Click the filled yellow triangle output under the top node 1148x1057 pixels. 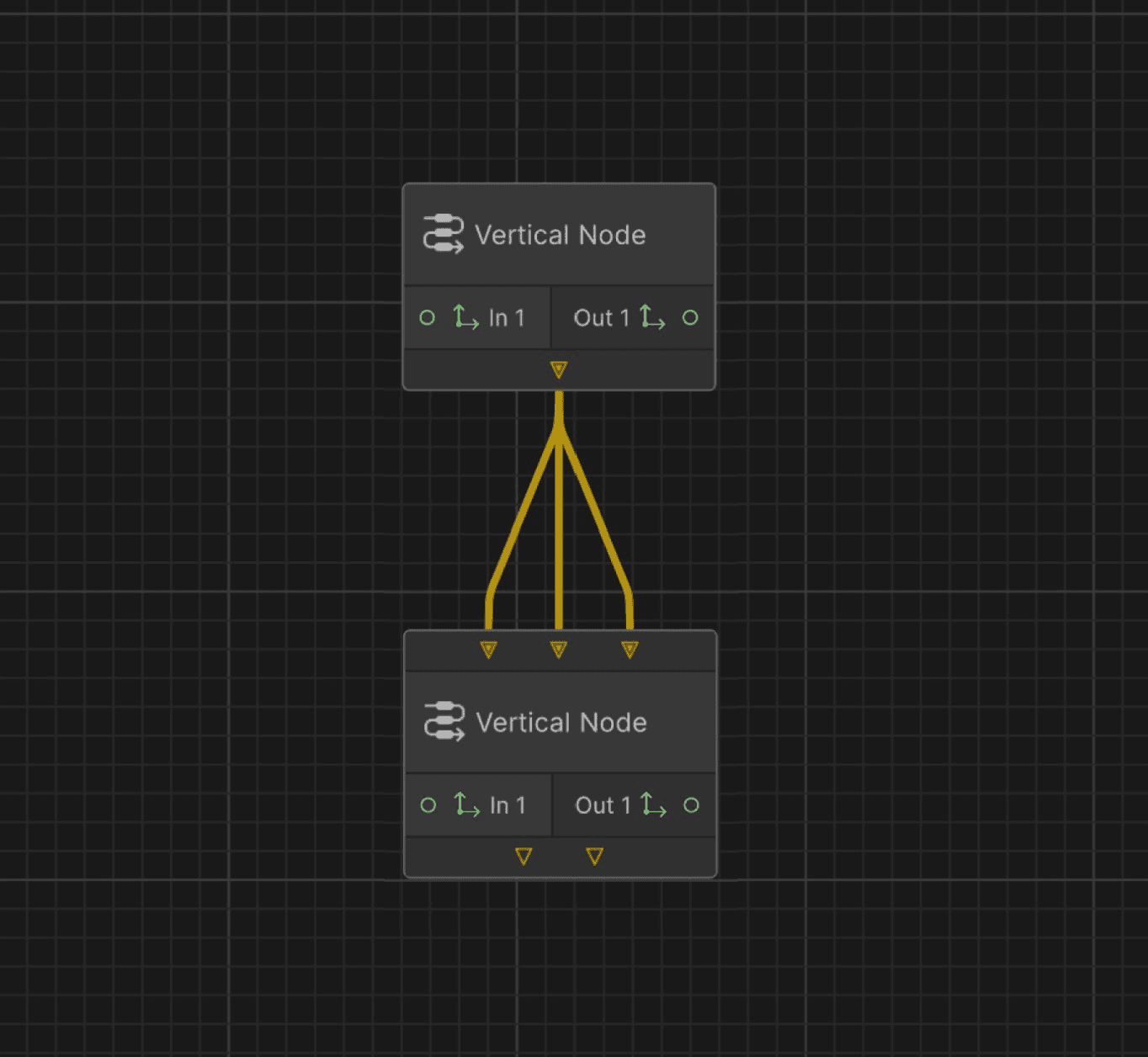click(x=558, y=369)
